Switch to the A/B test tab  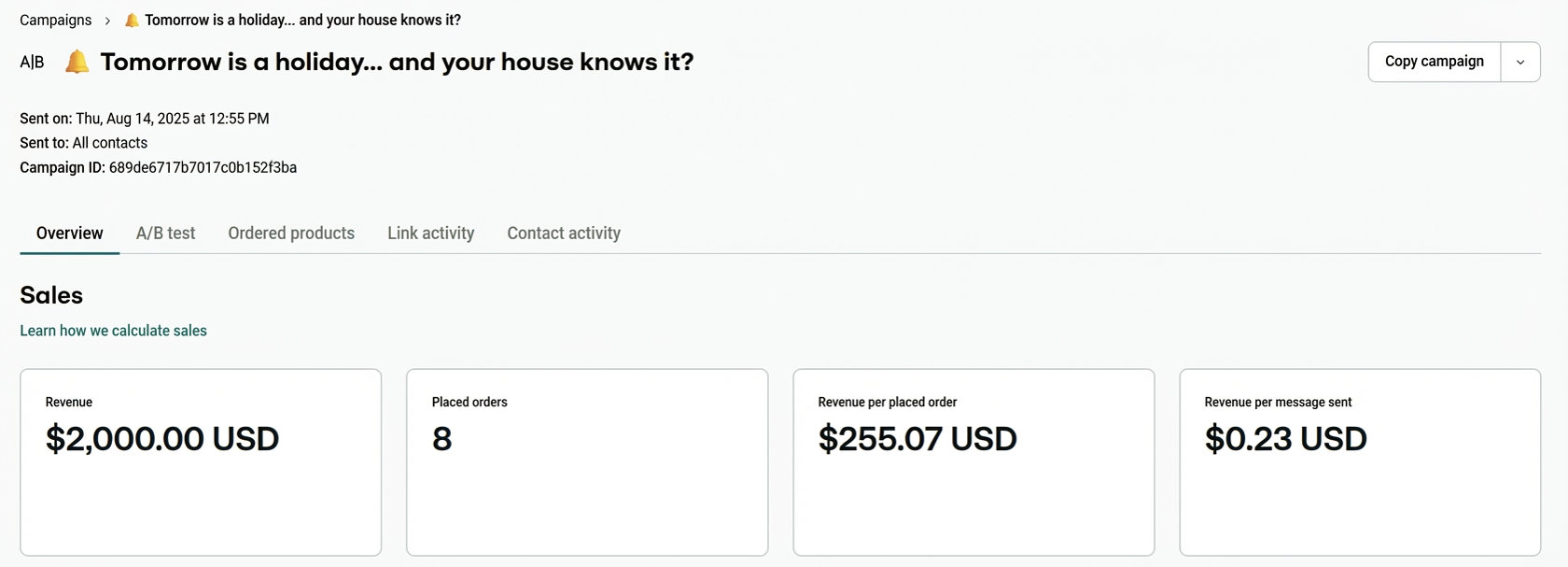(165, 233)
